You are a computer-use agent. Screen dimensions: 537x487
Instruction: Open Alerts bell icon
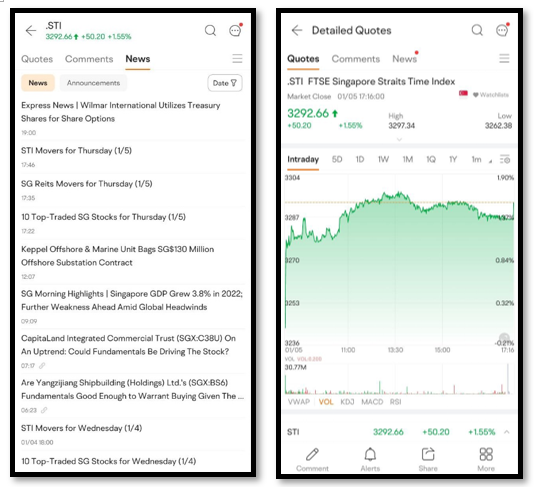(370, 454)
